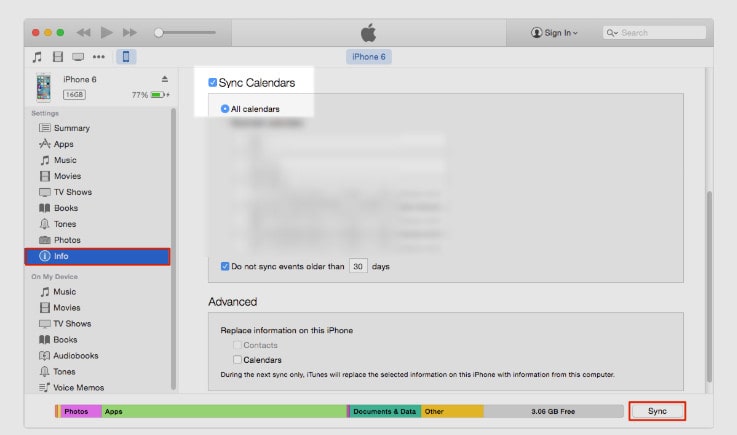The height and width of the screenshot is (435, 737).
Task: Toggle the Calendars replace checkbox under Advanced
Action: pyautogui.click(x=237, y=359)
